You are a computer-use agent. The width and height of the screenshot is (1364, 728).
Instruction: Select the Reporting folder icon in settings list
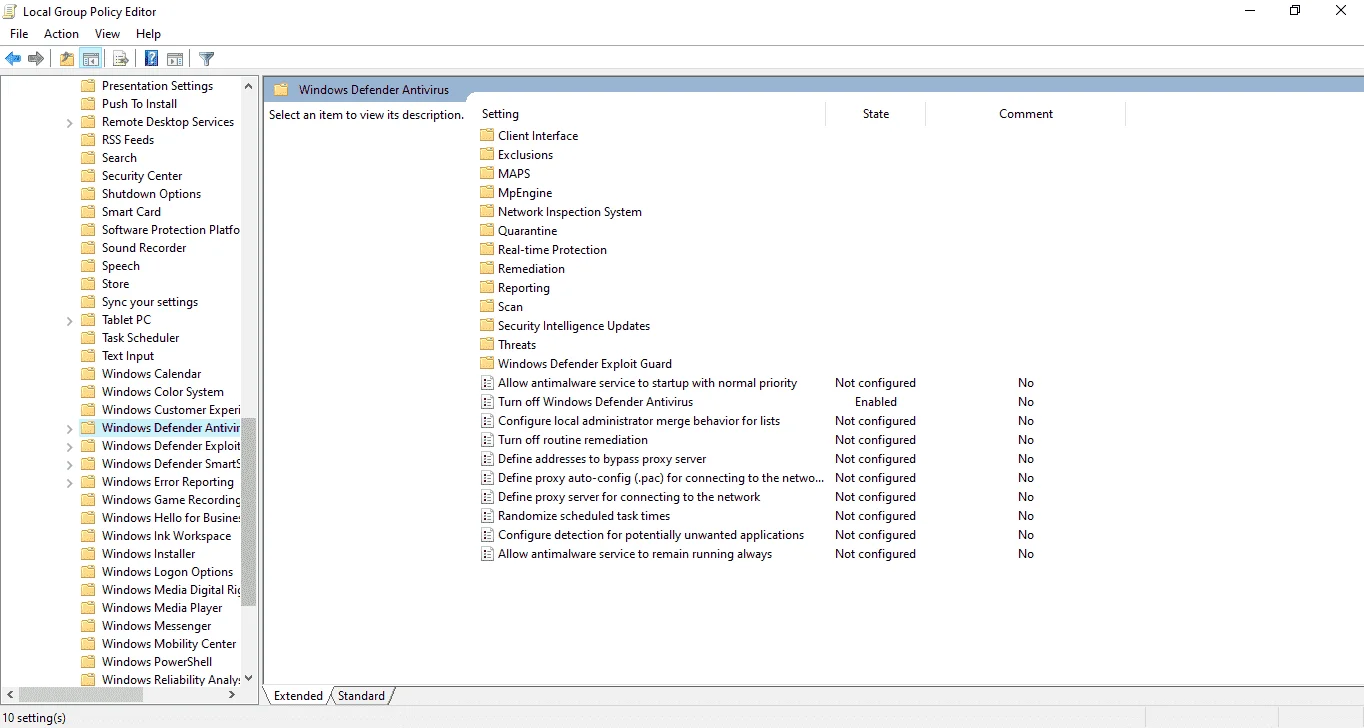pyautogui.click(x=487, y=288)
